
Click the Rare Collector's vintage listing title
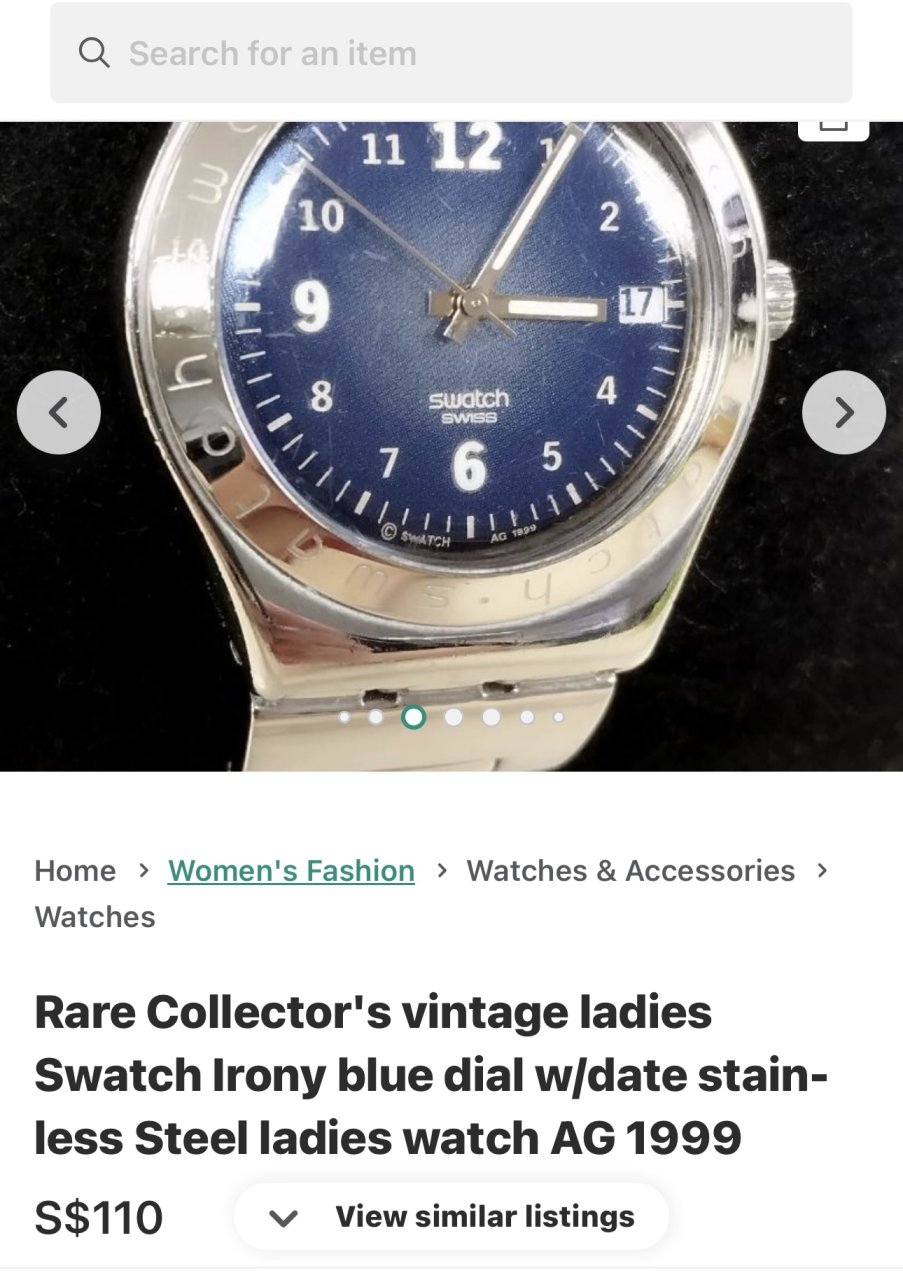pos(431,1075)
